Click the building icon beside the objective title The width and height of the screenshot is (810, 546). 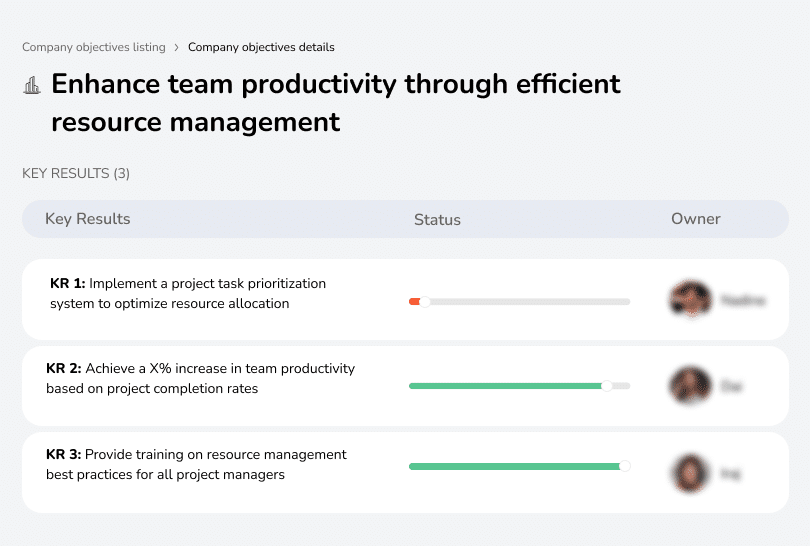(32, 85)
